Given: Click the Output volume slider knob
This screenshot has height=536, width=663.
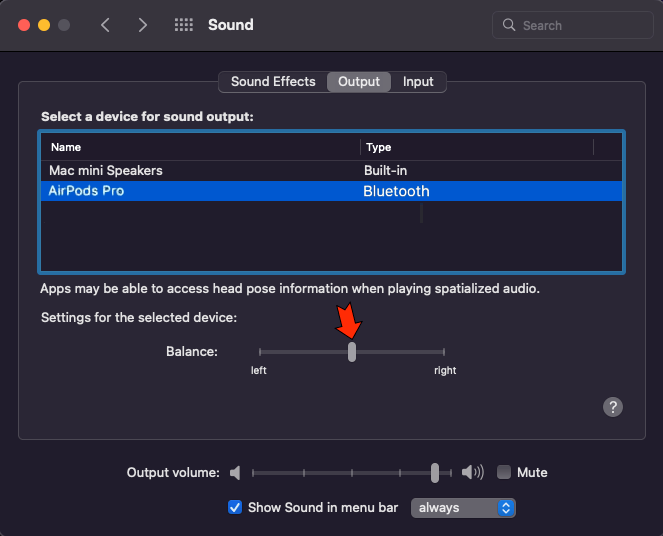Looking at the screenshot, I should coord(435,473).
